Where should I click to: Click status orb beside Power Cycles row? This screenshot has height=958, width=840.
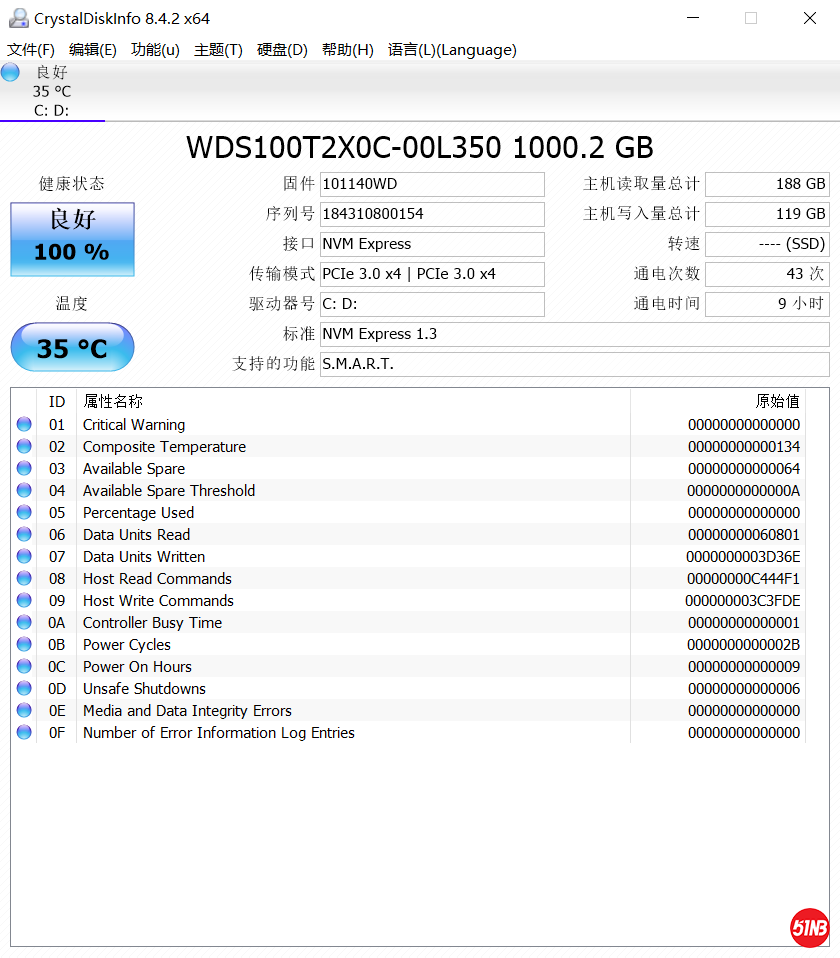24,645
